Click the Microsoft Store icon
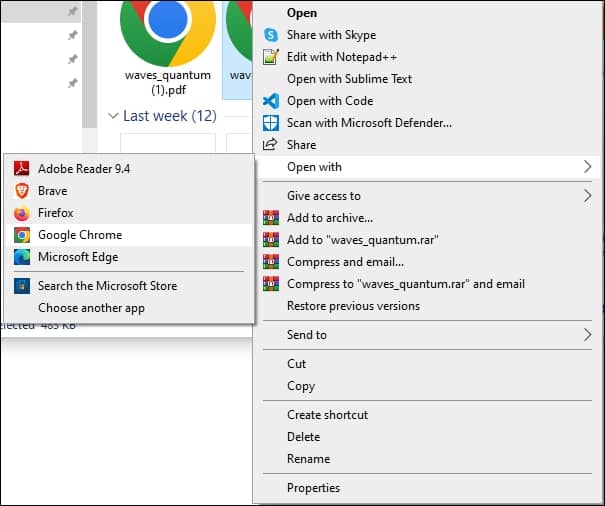 click(22, 286)
